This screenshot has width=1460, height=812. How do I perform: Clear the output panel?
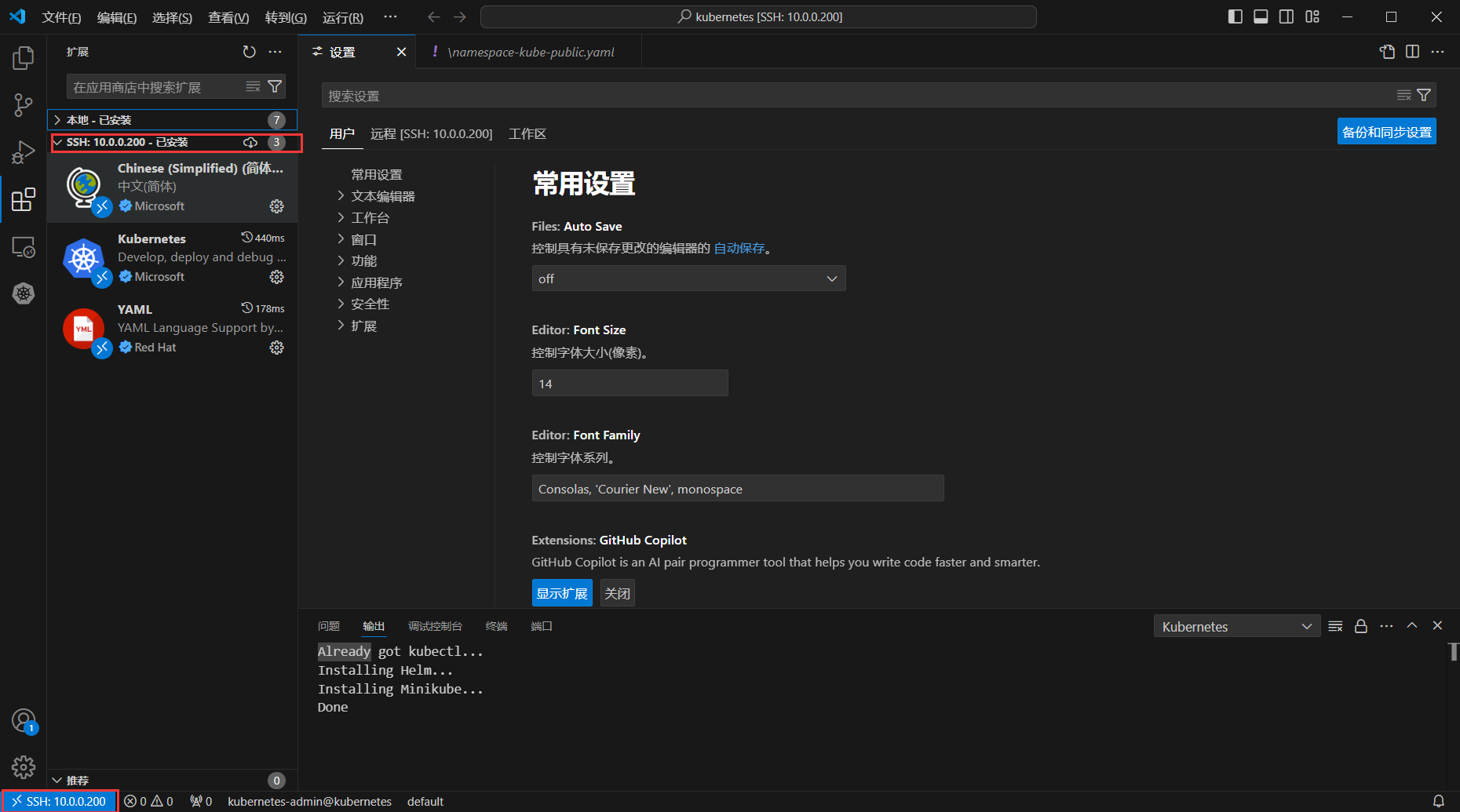pos(1335,626)
